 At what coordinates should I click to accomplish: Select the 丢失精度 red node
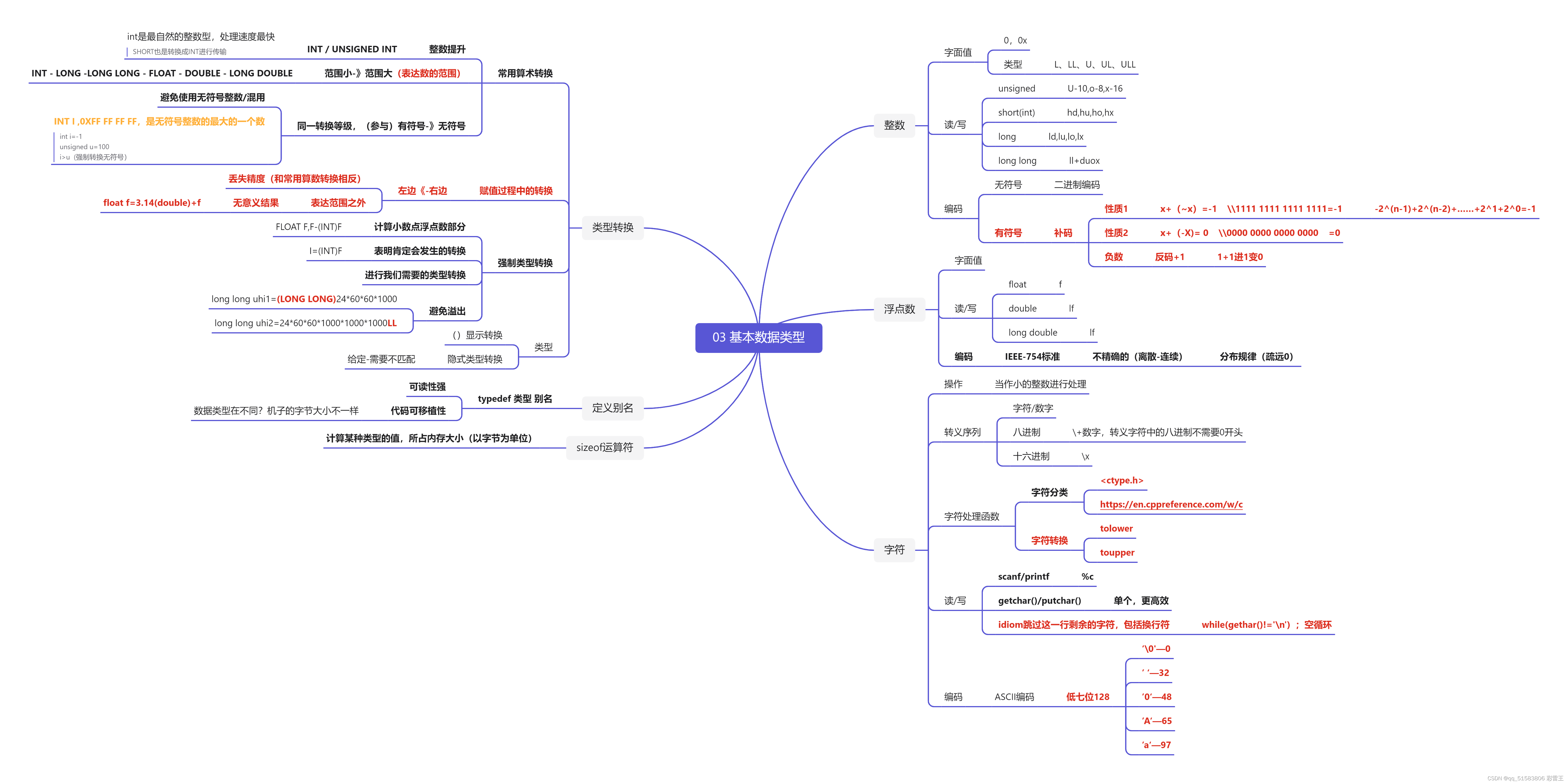click(295, 179)
